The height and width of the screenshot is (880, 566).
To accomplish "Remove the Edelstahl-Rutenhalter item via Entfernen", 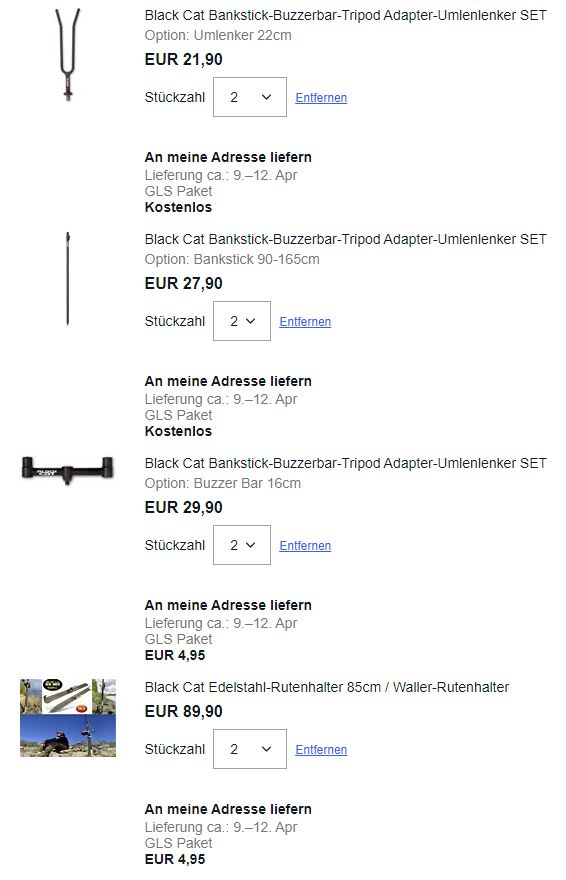I will tap(321, 749).
